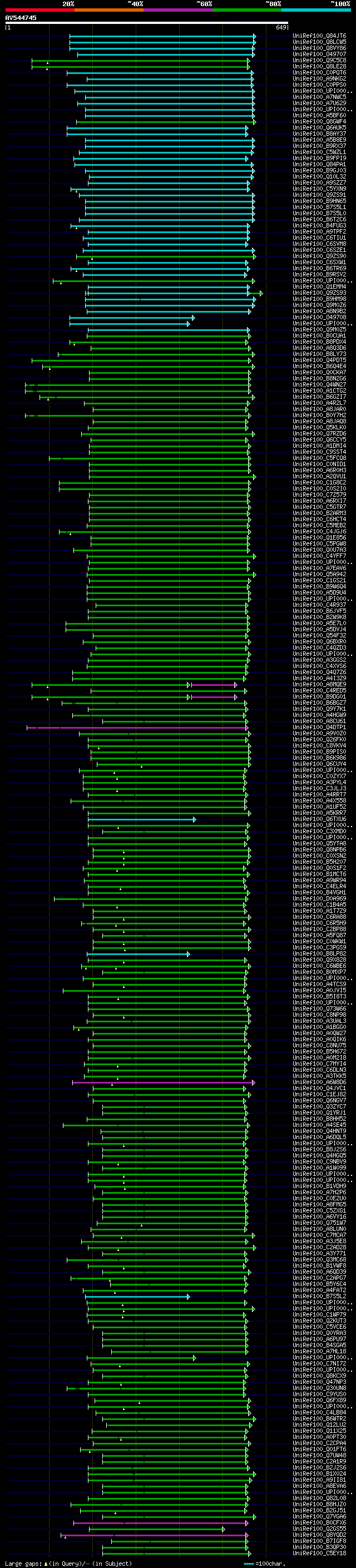
Task: Click the purple ~60% identity legend bar
Action: tap(179, 11)
